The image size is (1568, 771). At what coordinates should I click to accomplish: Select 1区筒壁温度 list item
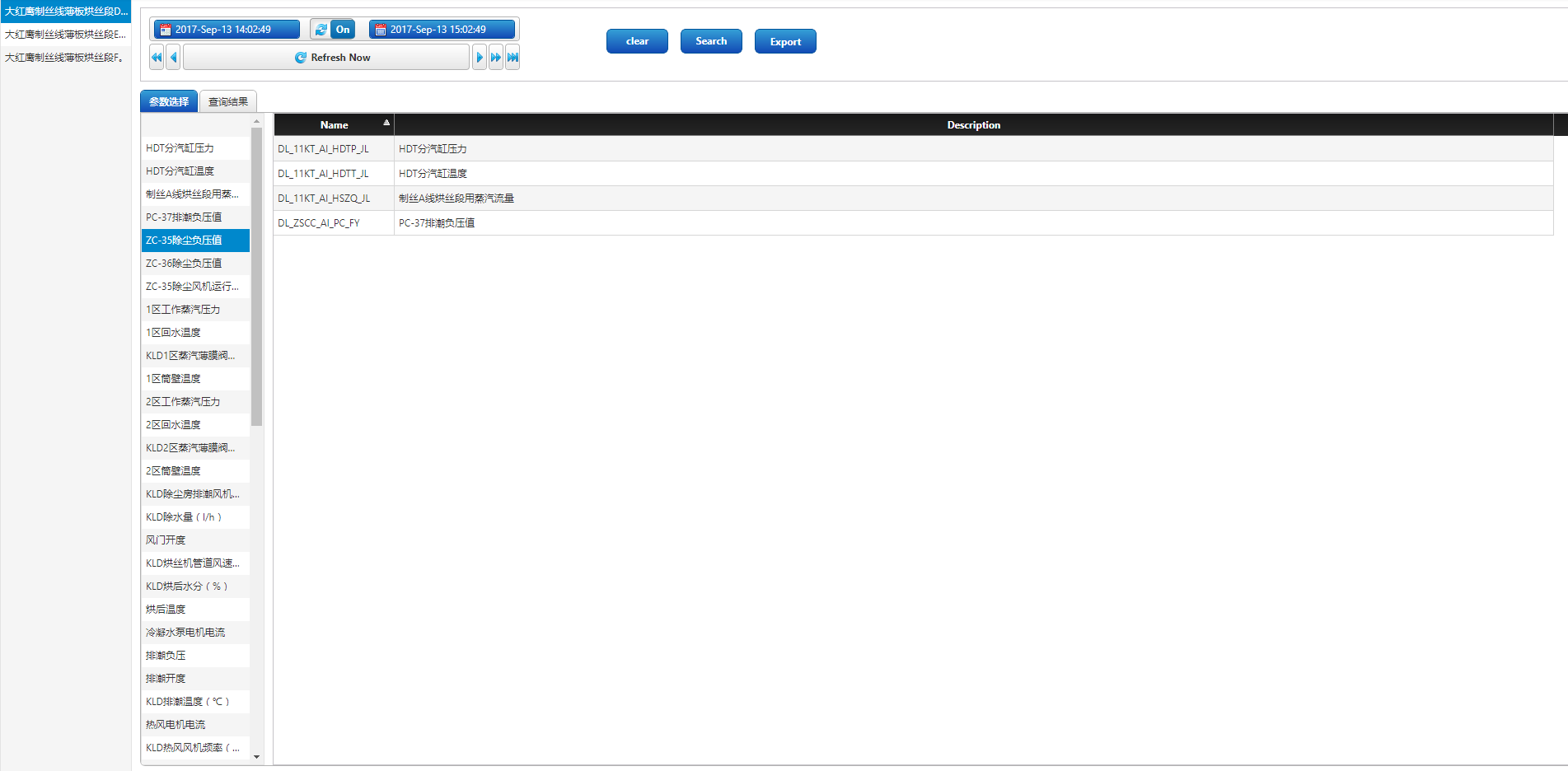coord(195,379)
